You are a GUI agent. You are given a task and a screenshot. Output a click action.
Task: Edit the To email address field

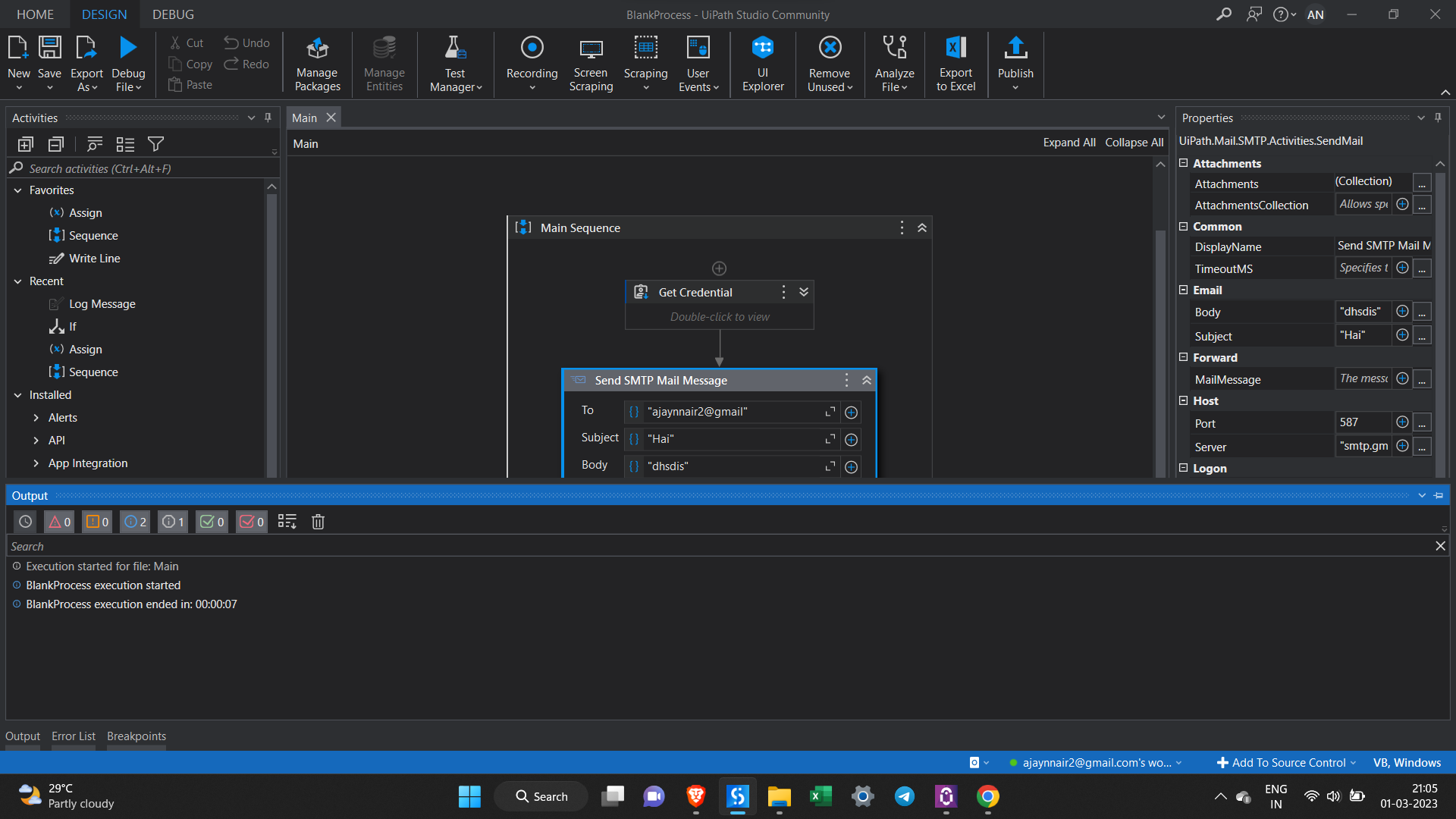click(732, 412)
